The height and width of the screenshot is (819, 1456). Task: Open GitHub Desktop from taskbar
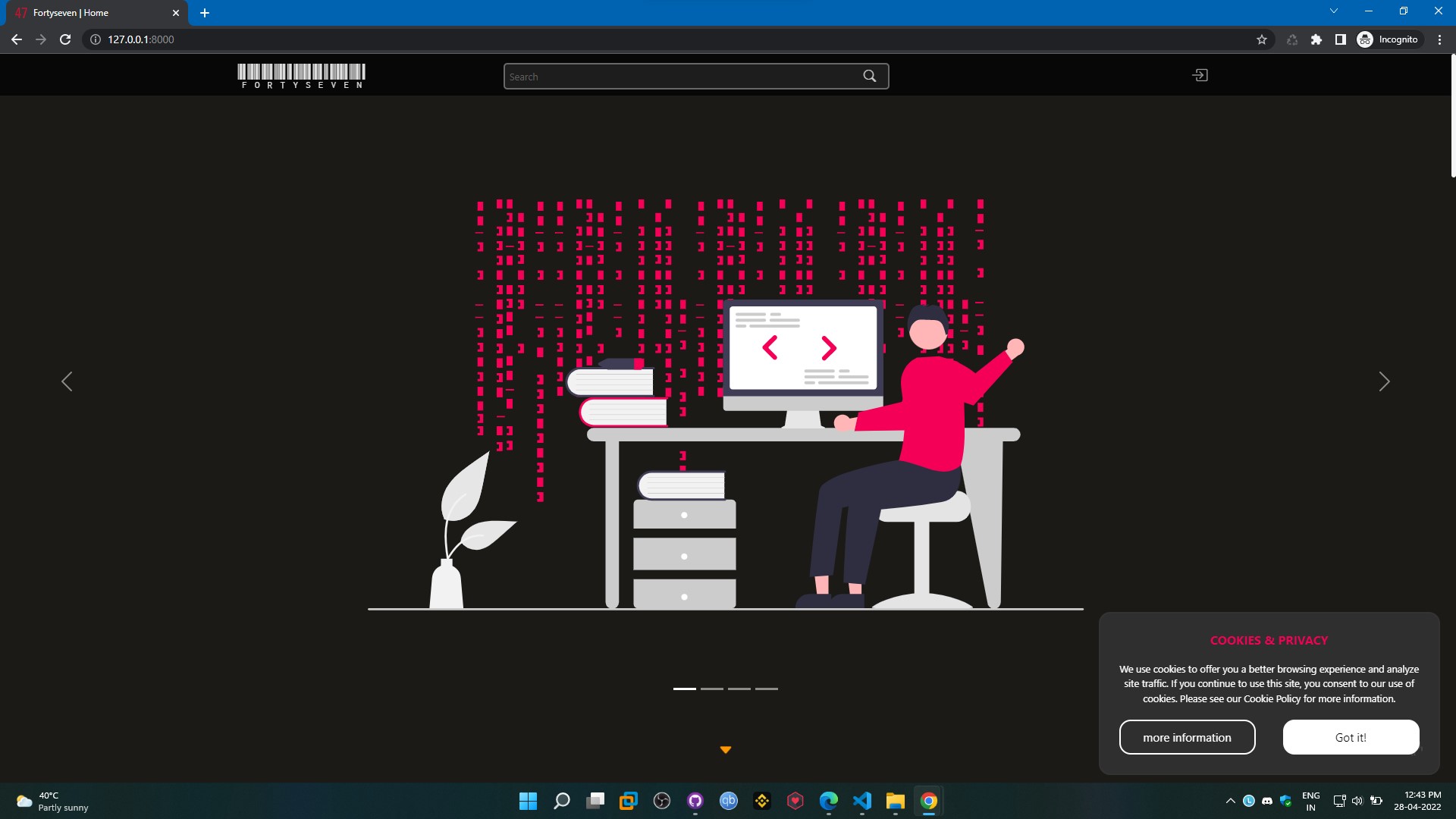point(695,801)
